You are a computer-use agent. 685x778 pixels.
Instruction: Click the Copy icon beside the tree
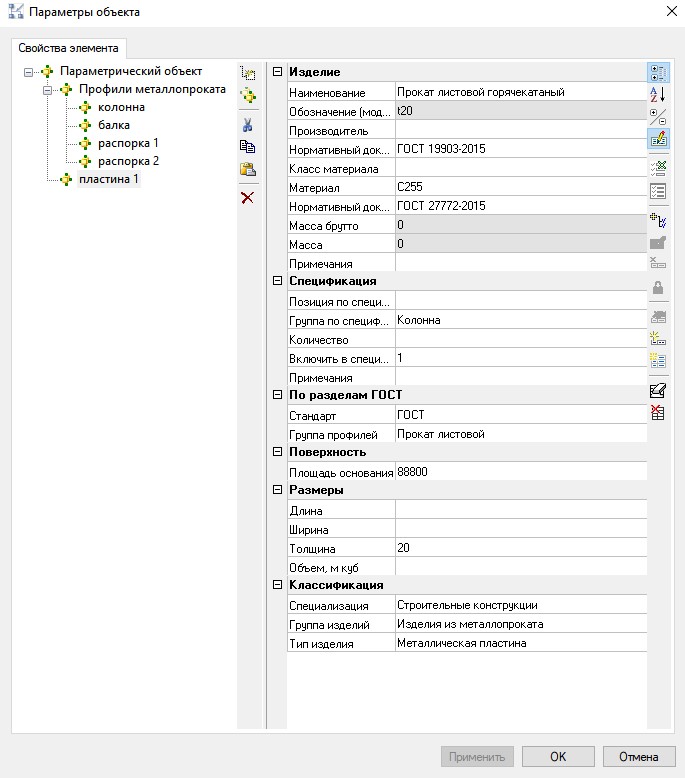point(247,147)
